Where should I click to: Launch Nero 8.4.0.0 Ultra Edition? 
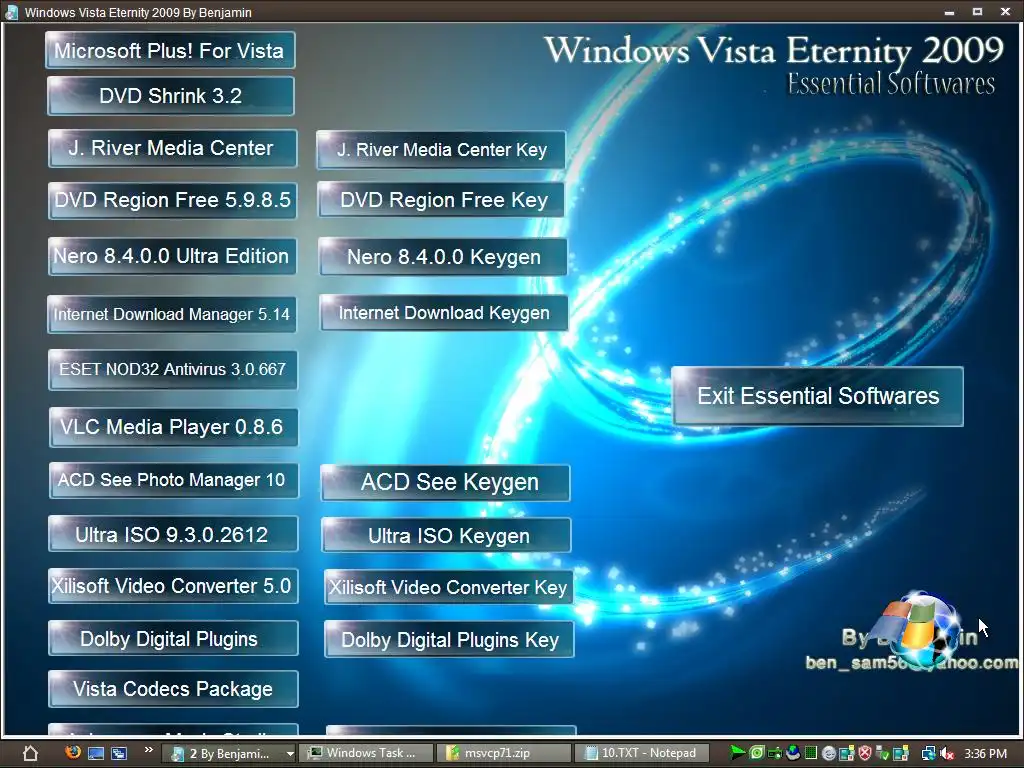point(172,256)
